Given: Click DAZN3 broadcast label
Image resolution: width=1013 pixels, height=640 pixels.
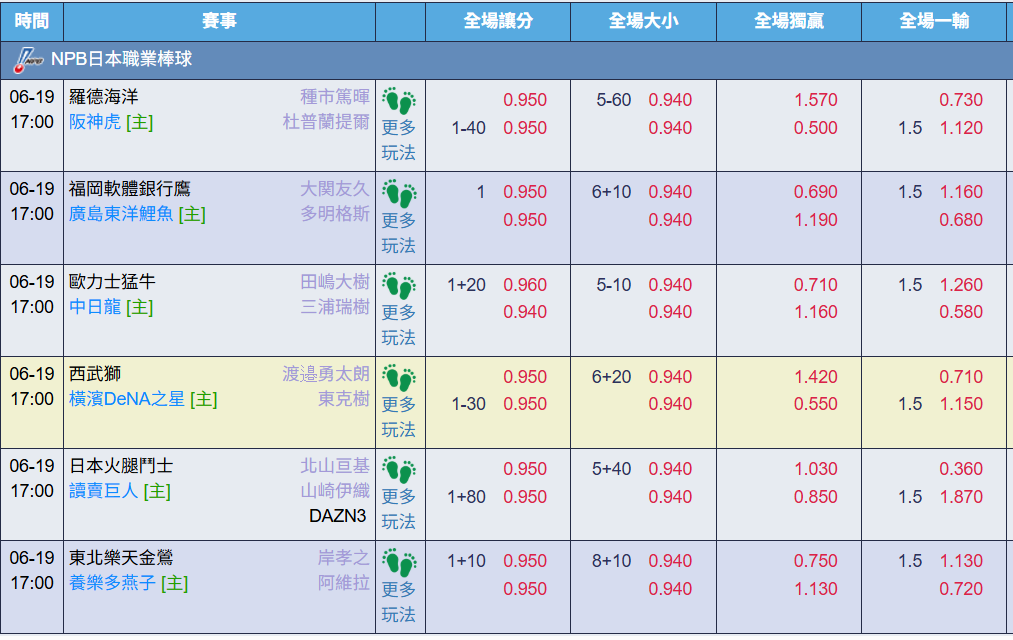Looking at the screenshot, I should pos(337,516).
